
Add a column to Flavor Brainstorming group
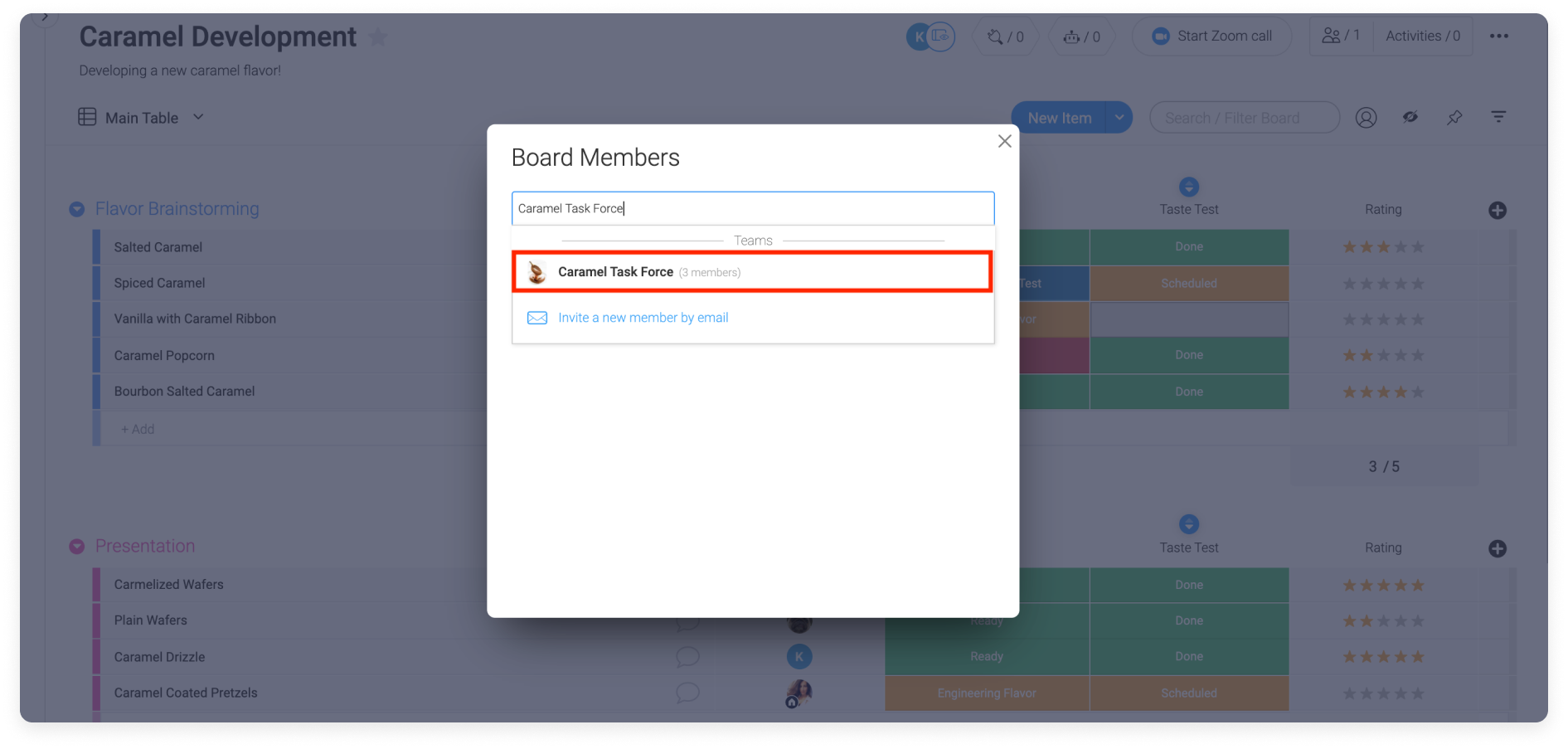coord(1498,211)
